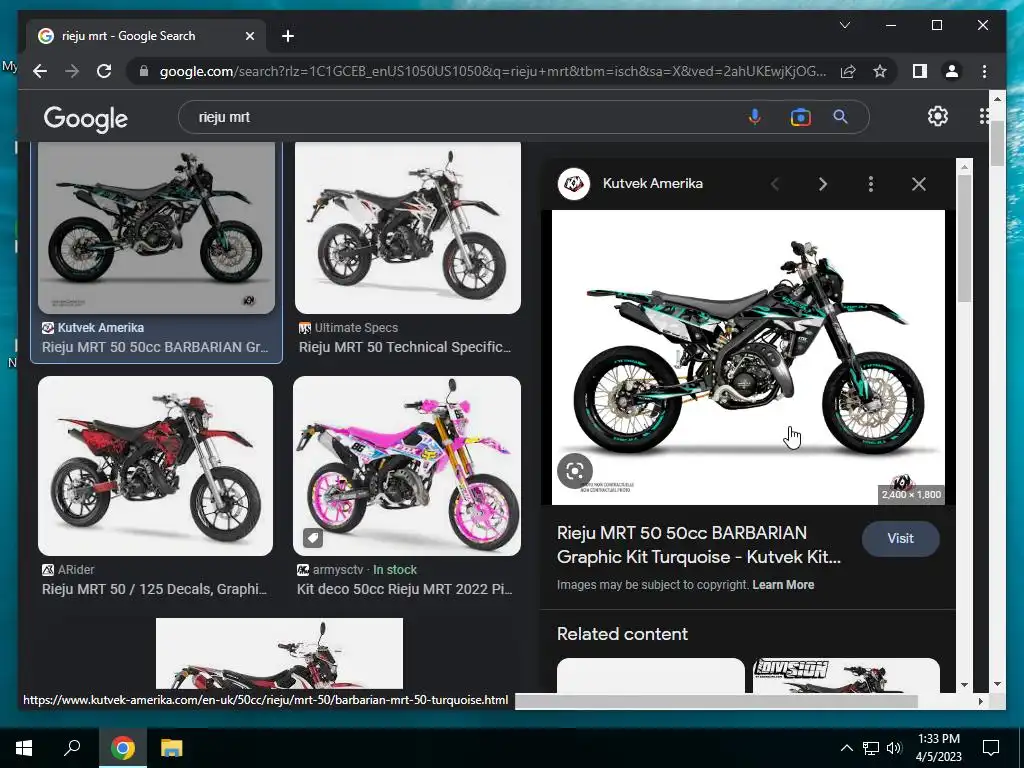Click Rieju MRT 50 50cc BARBARIAN result title

click(x=155, y=347)
